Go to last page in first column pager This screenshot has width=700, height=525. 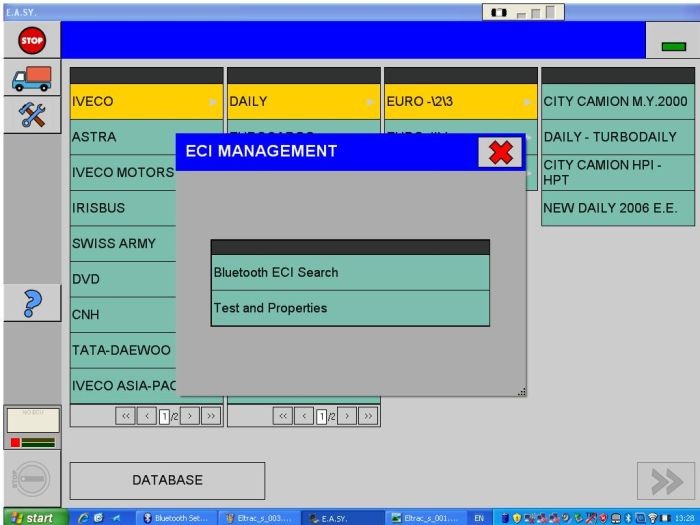click(211, 416)
